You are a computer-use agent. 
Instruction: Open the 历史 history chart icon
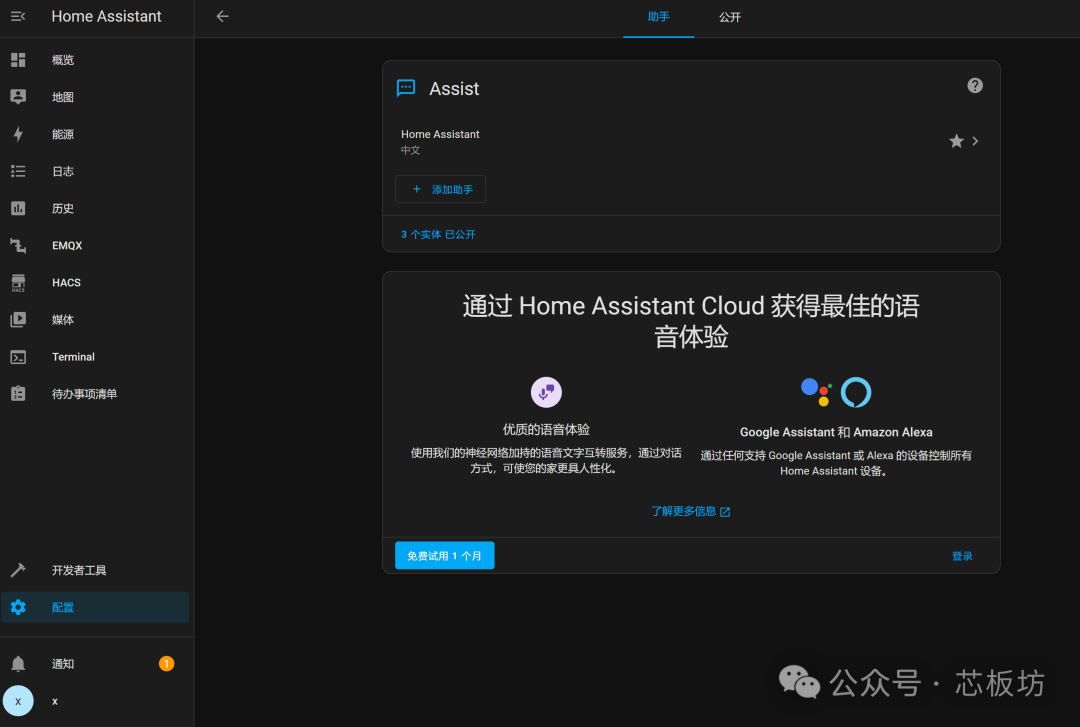[x=18, y=208]
